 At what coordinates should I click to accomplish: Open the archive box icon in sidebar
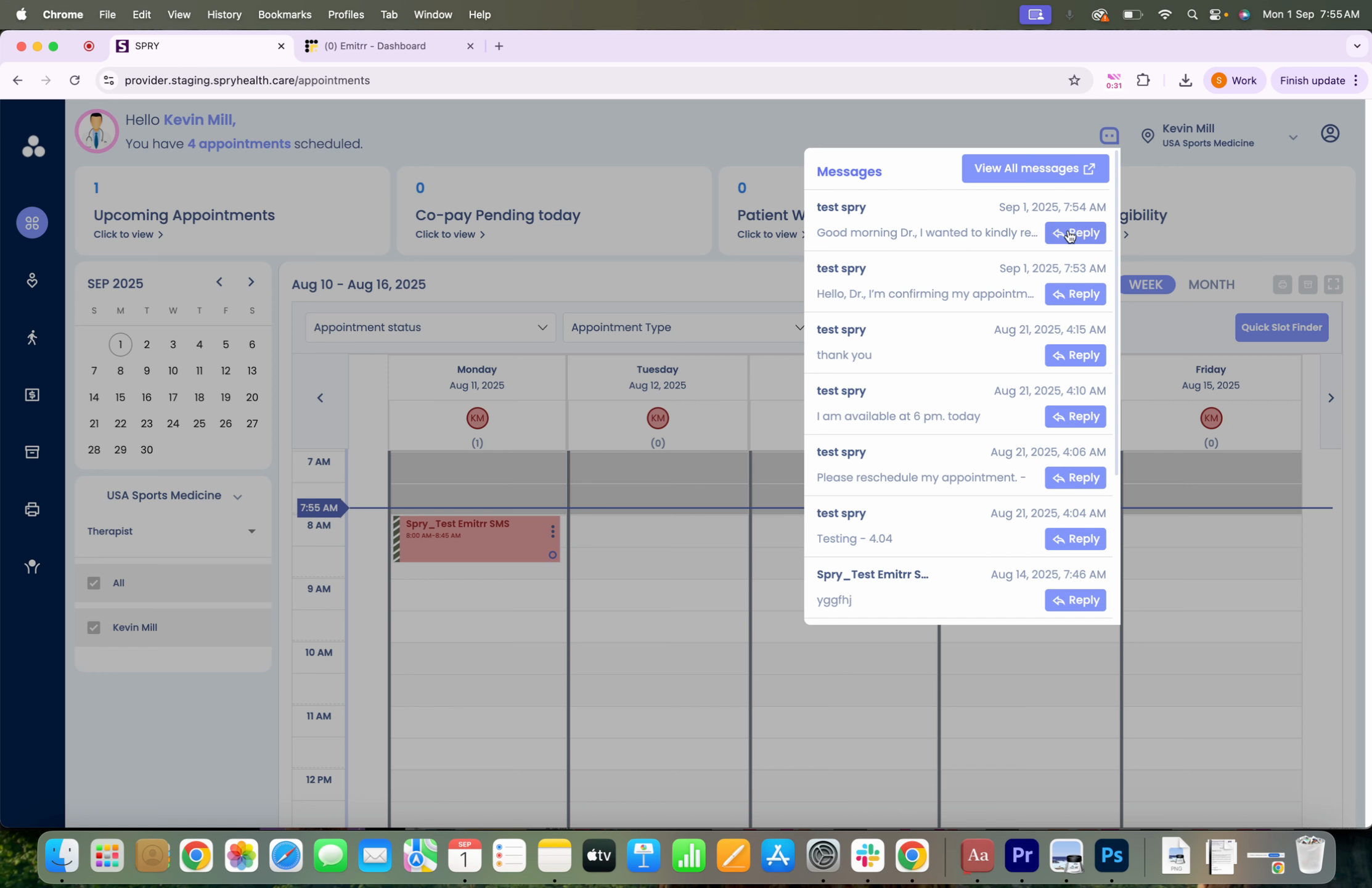click(x=32, y=452)
